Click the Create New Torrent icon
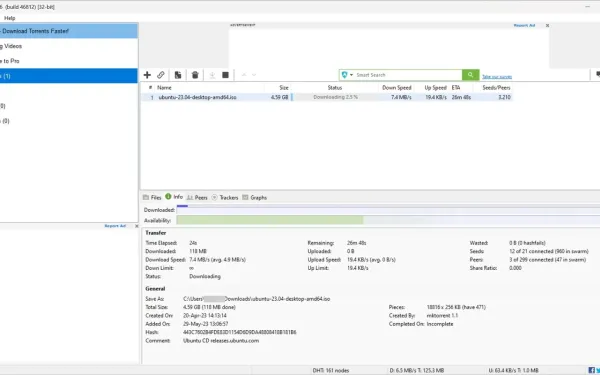The height and width of the screenshot is (375, 600). tap(178, 75)
